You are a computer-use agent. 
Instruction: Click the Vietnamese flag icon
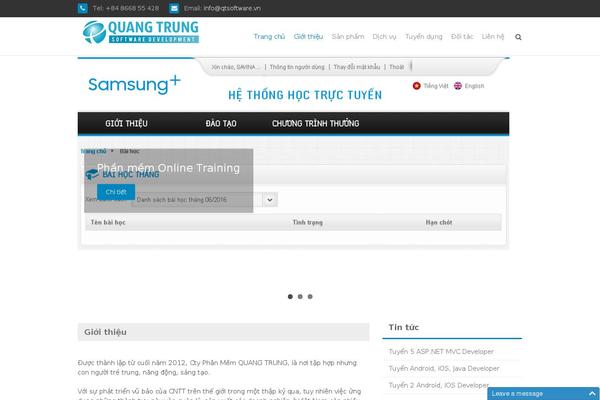[x=416, y=86]
